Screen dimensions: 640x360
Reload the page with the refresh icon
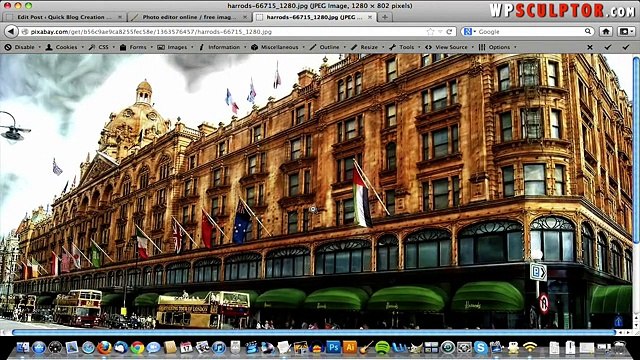coord(449,31)
